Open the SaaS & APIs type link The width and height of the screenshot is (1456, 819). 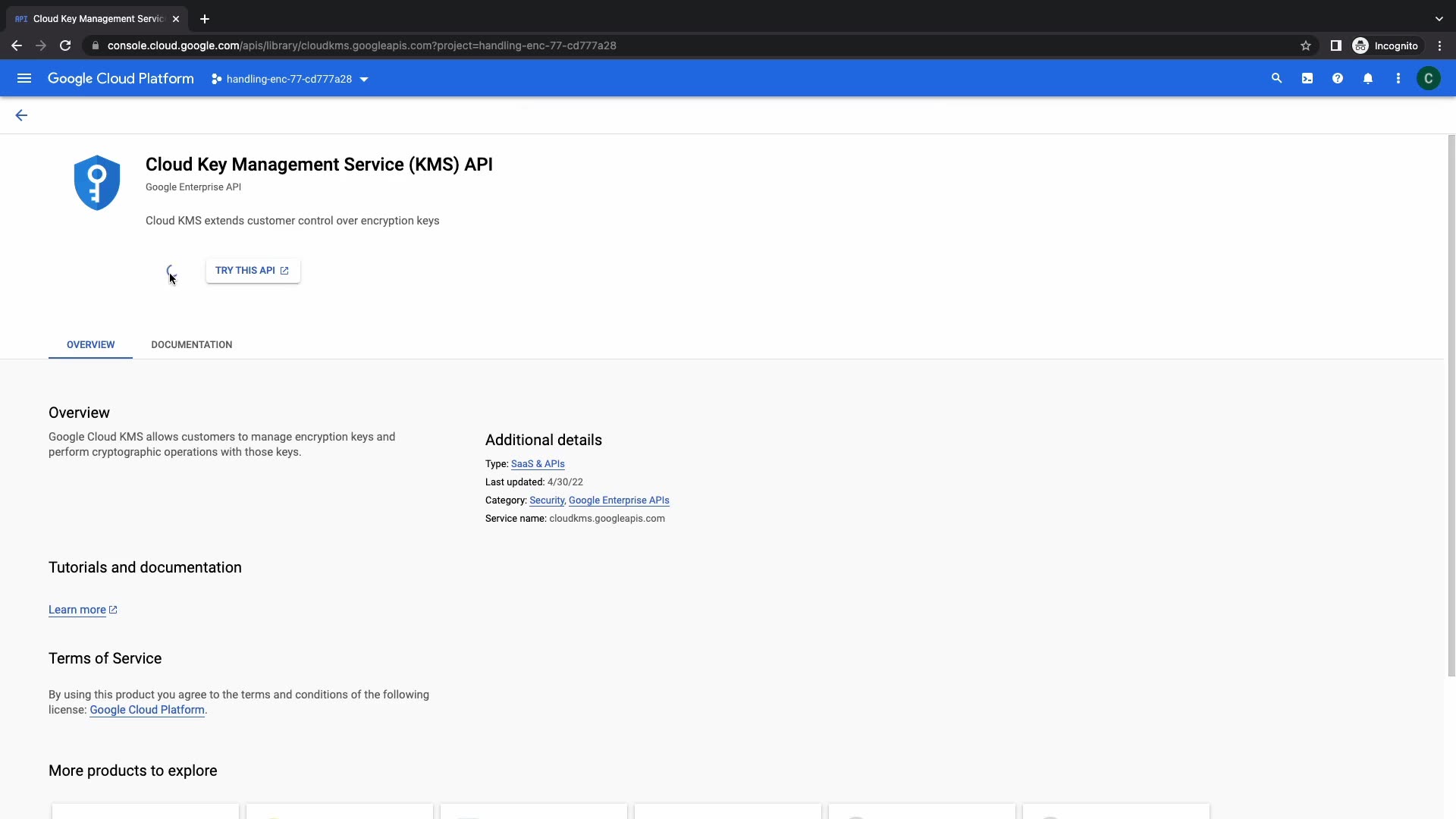(538, 464)
